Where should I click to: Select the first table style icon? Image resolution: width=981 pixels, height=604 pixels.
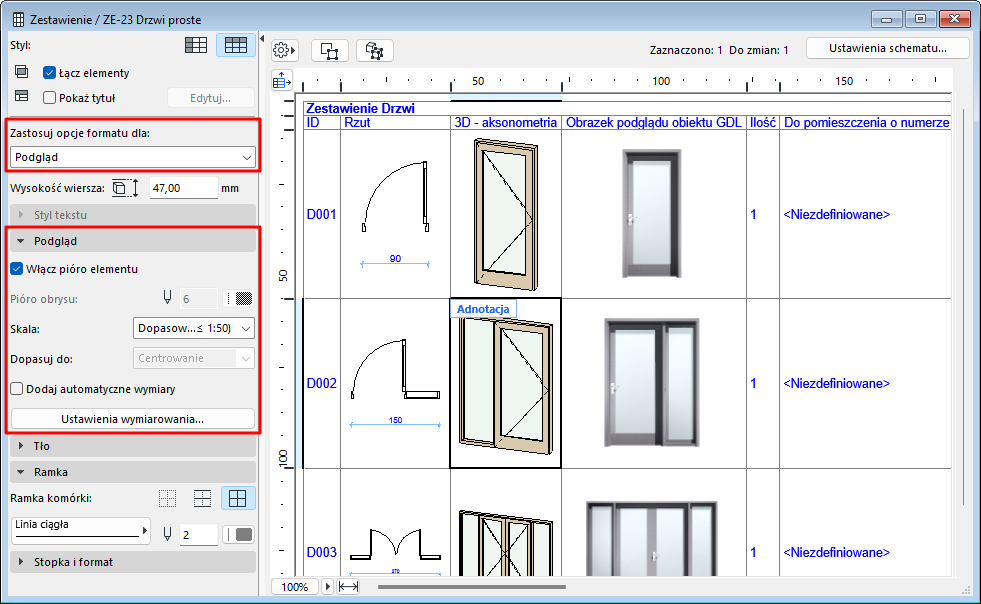(x=197, y=45)
